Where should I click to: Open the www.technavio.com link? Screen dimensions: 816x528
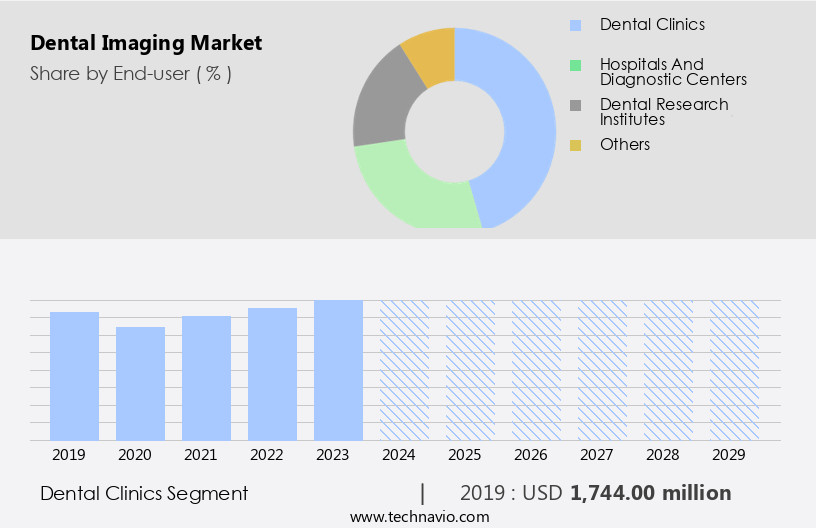pyautogui.click(x=419, y=517)
